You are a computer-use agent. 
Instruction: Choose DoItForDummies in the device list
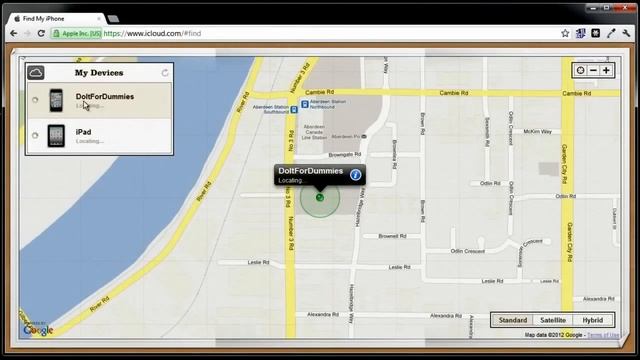click(99, 101)
